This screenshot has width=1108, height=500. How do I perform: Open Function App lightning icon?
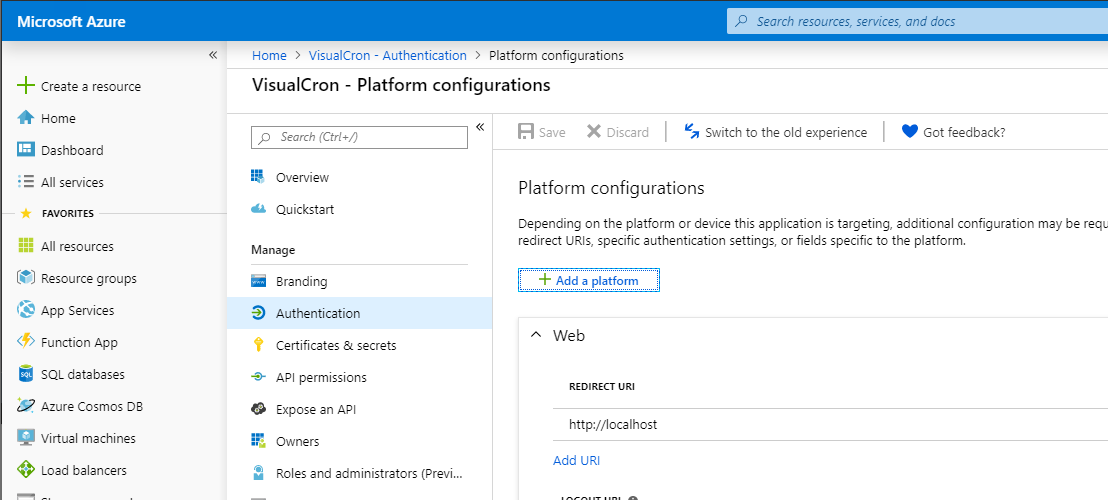[x=26, y=342]
